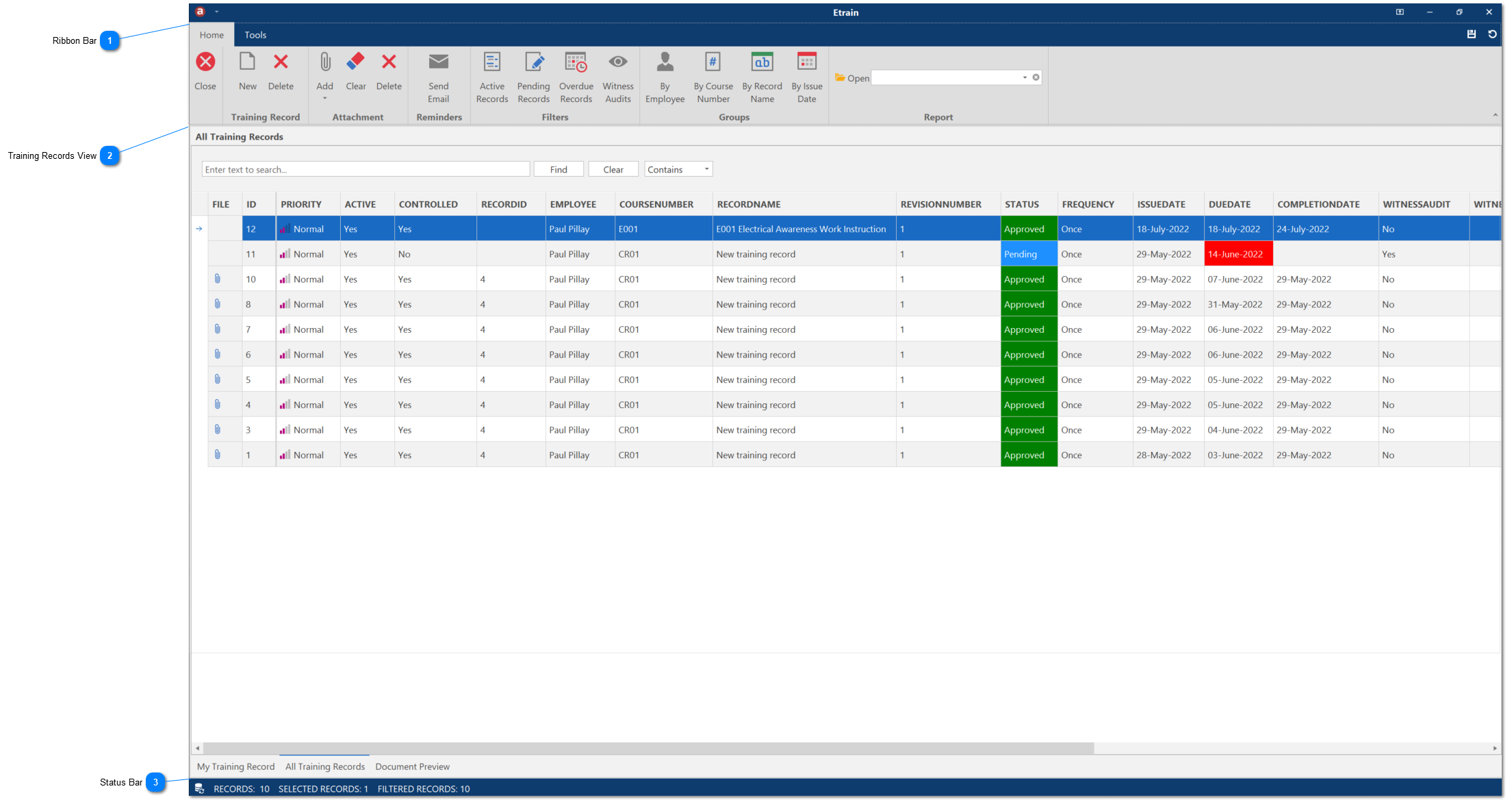
Task: Click the Find button
Action: point(559,169)
